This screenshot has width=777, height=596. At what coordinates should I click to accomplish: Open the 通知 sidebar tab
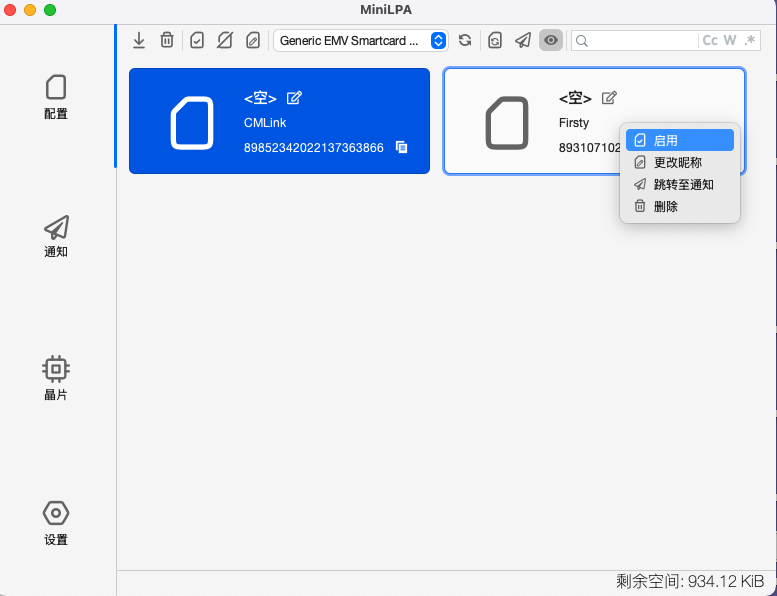tap(56, 236)
